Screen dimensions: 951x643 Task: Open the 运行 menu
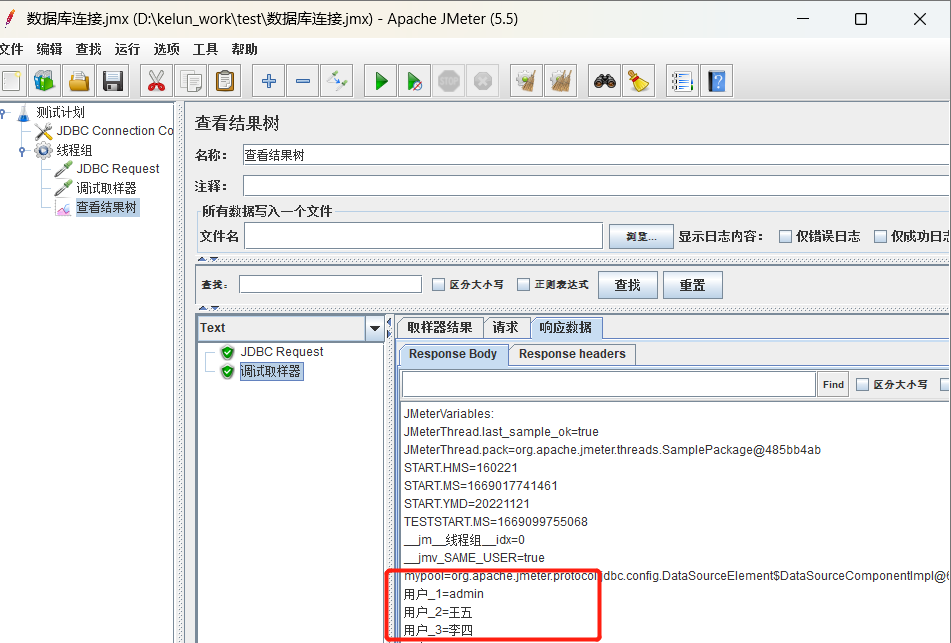click(x=127, y=49)
